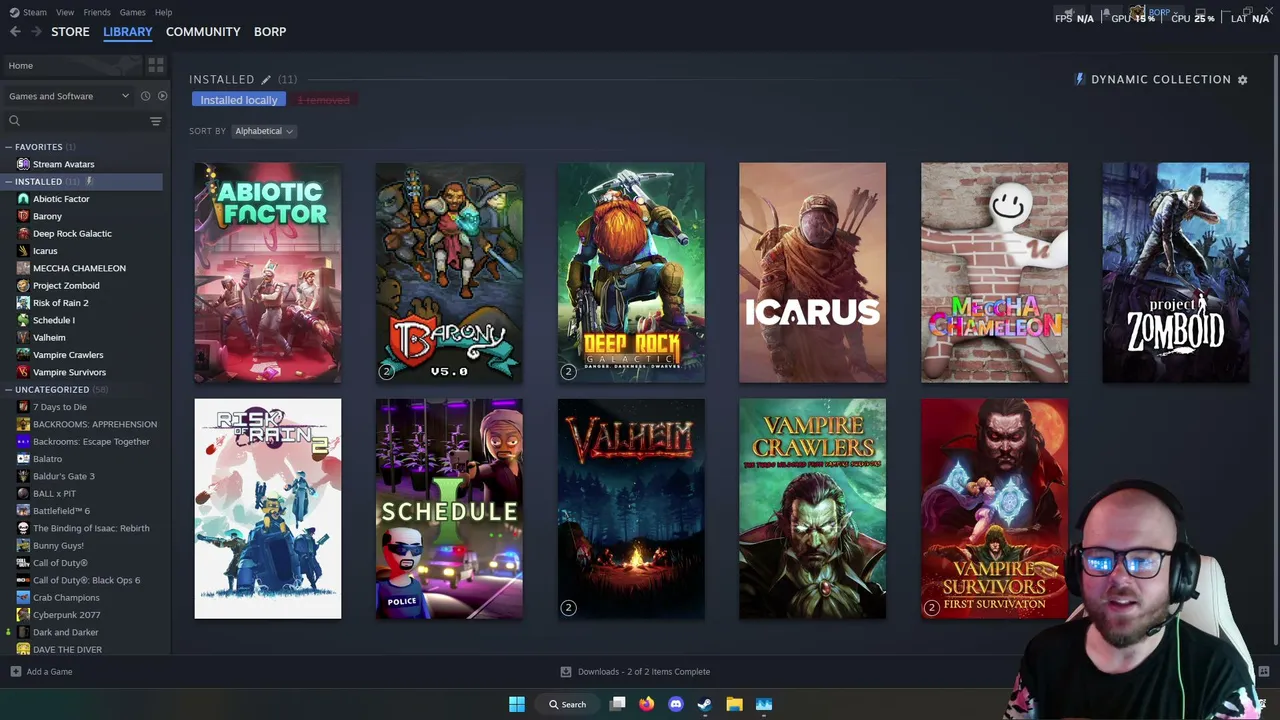Switch to the STORE tab
1280x720 pixels.
coord(70,32)
